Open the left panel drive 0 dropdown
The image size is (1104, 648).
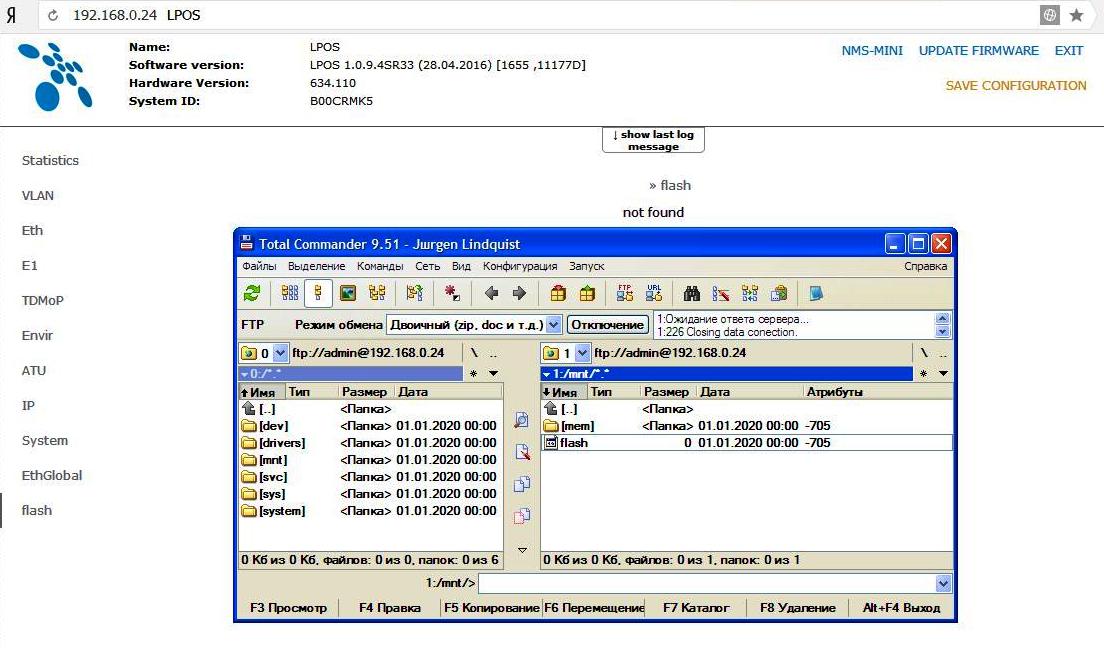280,353
